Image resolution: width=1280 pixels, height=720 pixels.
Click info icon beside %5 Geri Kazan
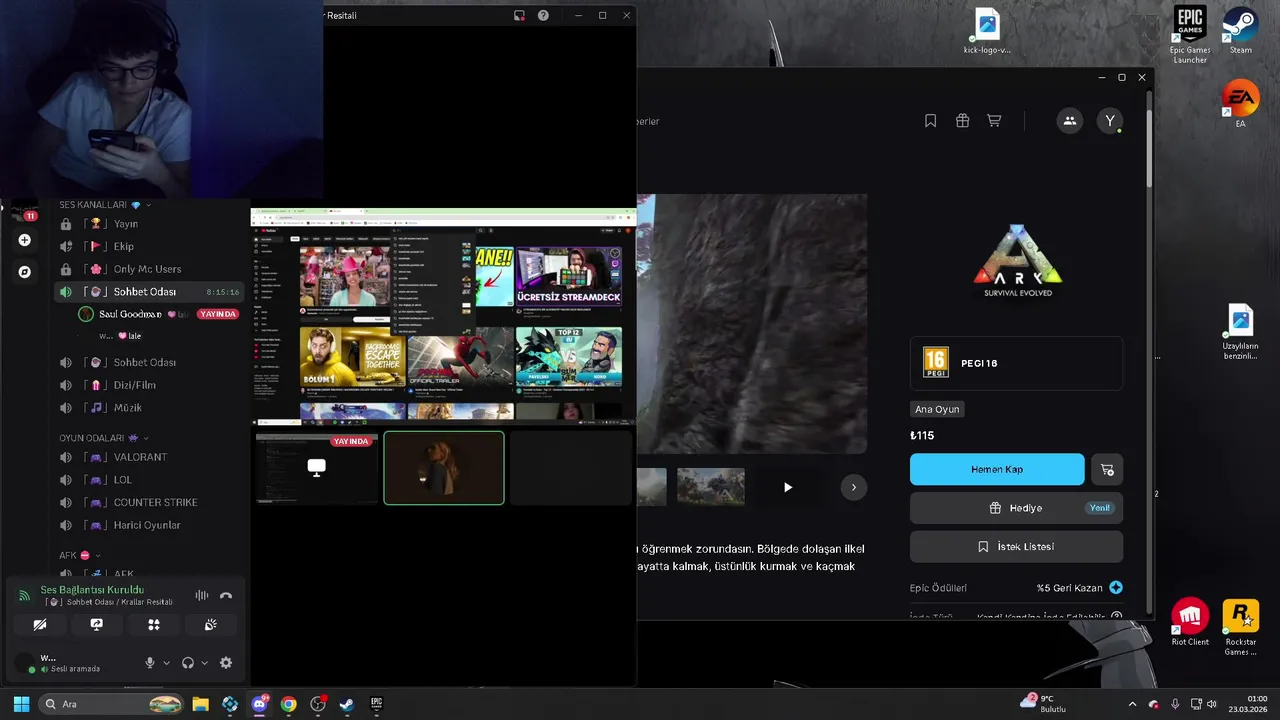[x=1116, y=588]
